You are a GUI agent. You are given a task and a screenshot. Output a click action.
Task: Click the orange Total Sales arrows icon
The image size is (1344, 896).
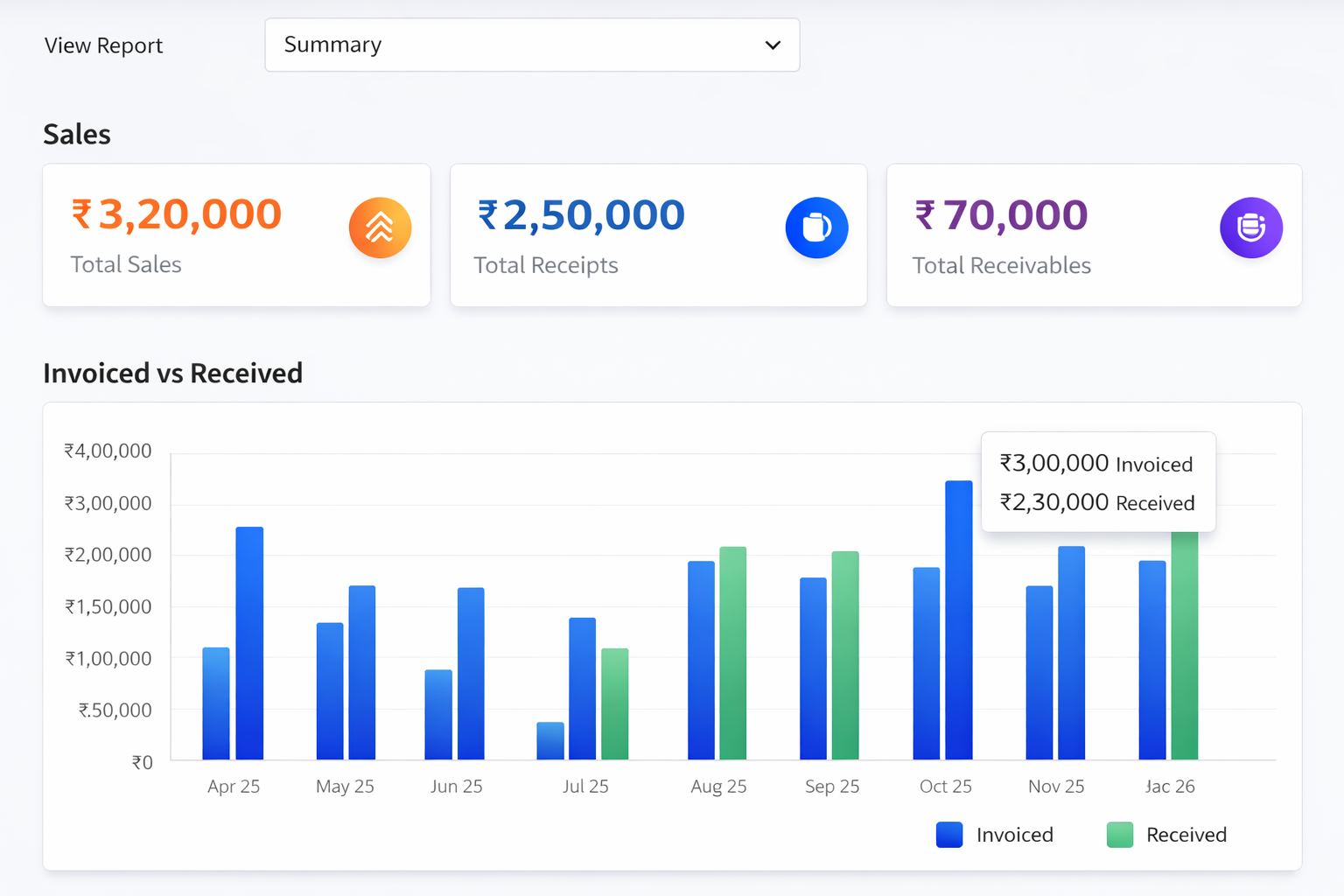click(x=380, y=227)
